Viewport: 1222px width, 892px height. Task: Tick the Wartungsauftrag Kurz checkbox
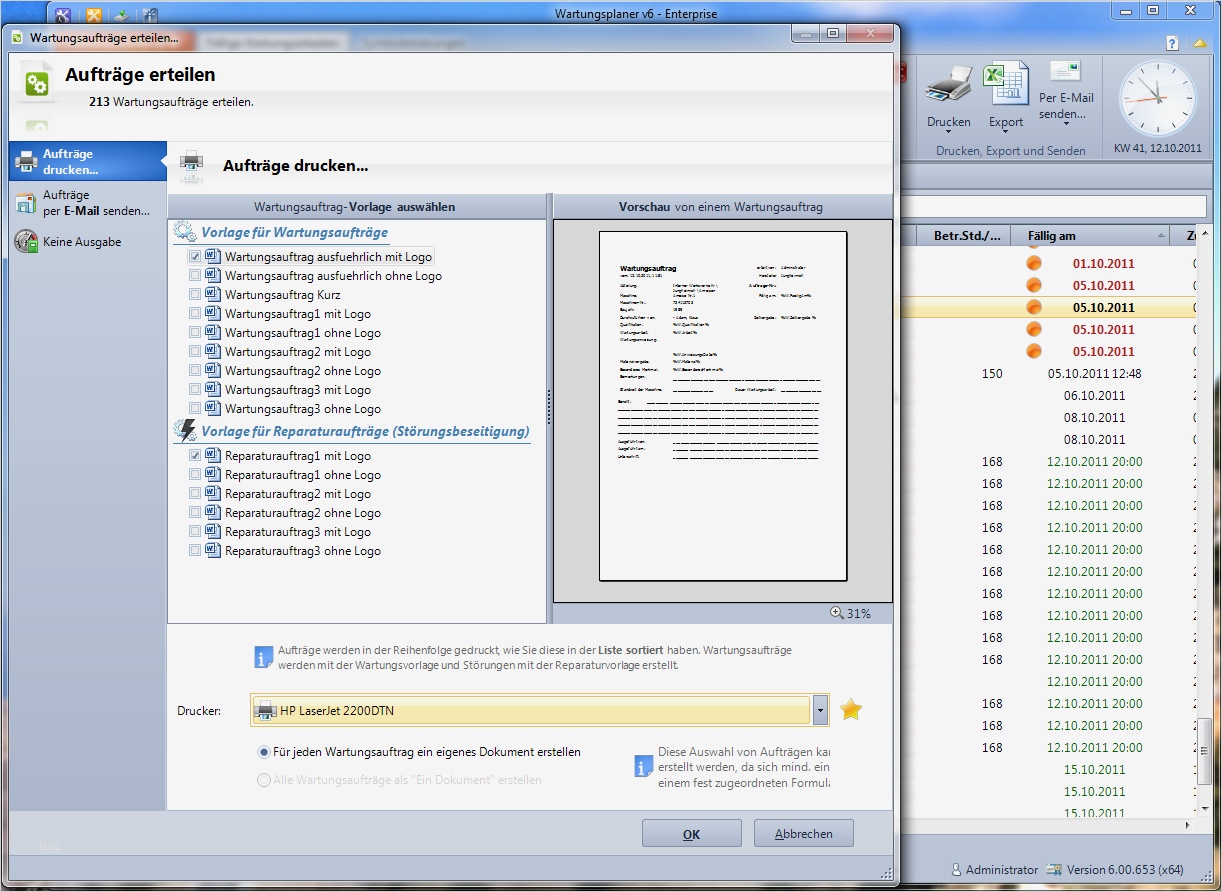click(195, 294)
